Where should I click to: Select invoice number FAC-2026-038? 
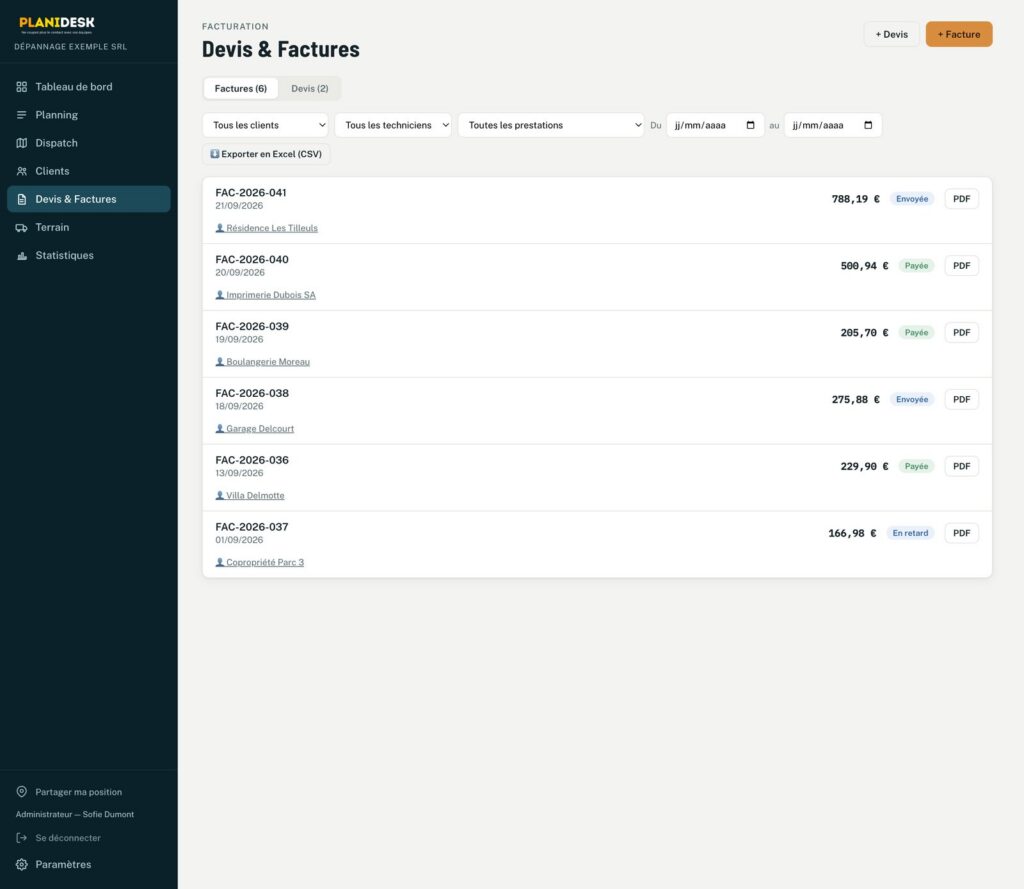click(x=252, y=393)
